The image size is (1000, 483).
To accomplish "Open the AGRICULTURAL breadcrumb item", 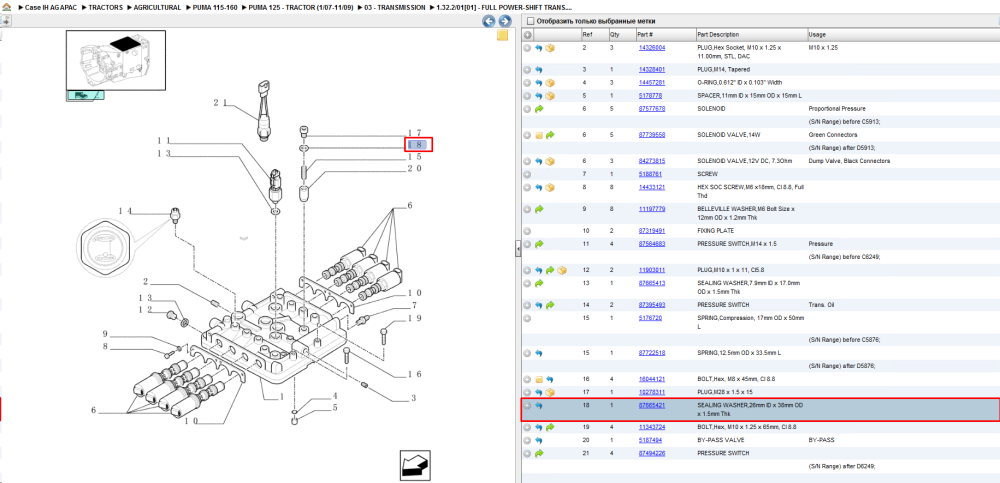I will click(157, 8).
